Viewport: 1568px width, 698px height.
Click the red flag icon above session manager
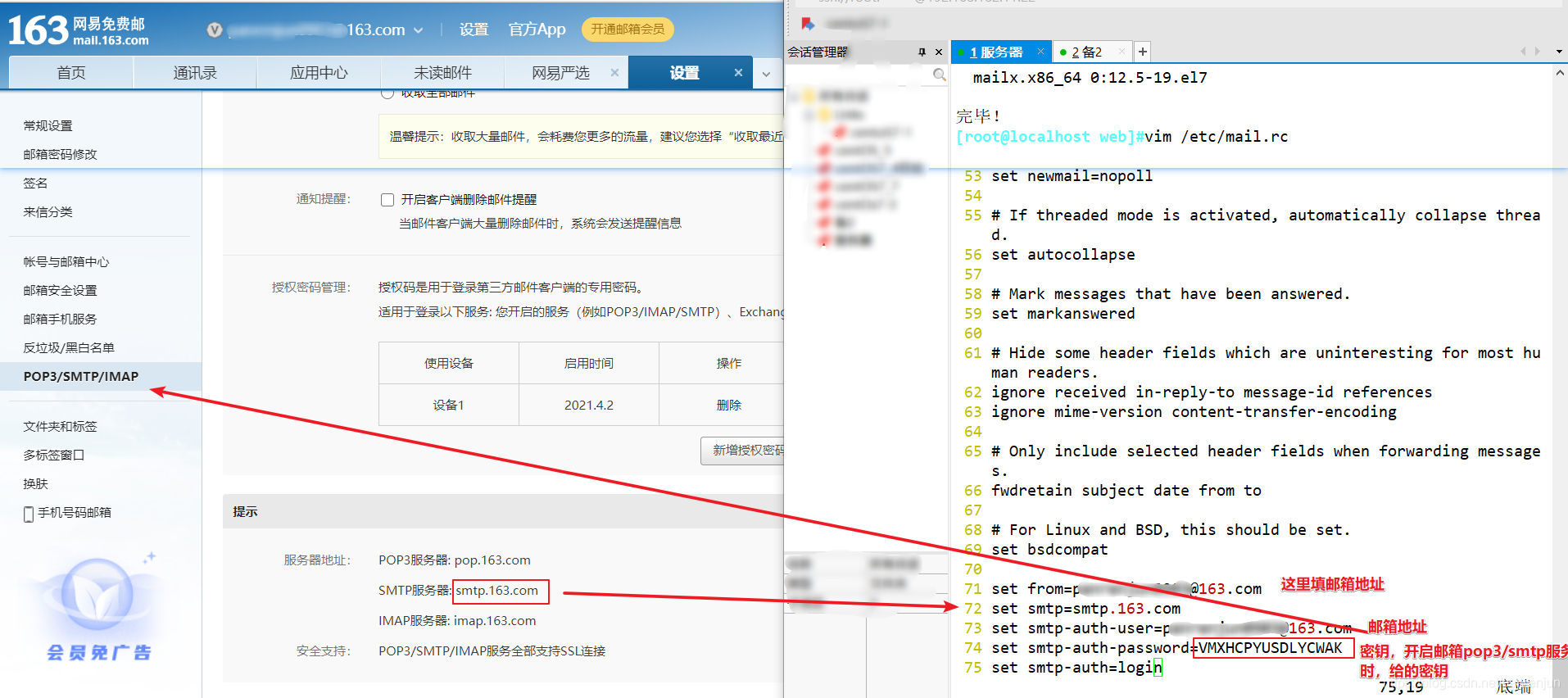tap(808, 23)
